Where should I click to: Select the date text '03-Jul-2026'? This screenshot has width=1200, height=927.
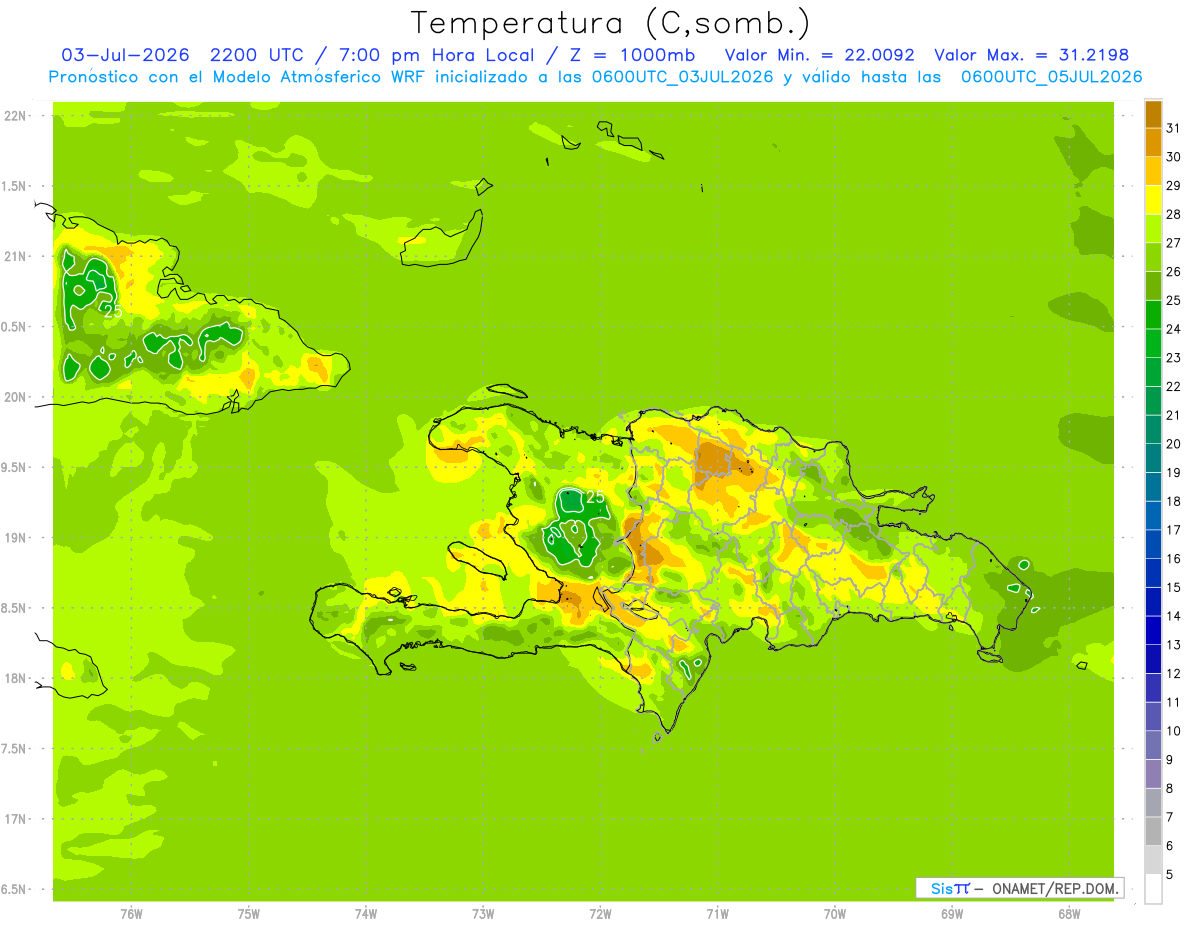125,55
